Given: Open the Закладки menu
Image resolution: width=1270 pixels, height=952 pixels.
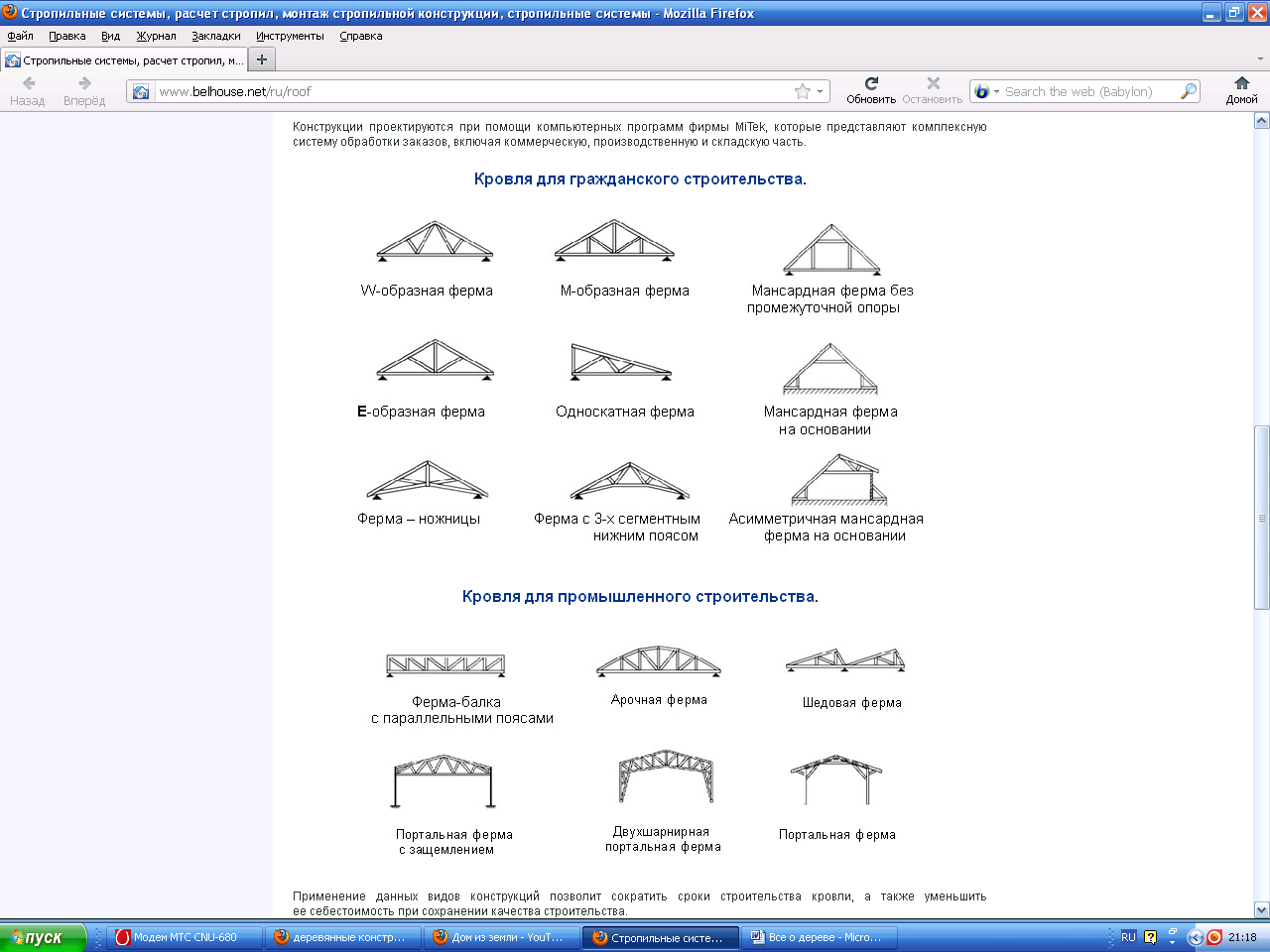Looking at the screenshot, I should [x=216, y=36].
